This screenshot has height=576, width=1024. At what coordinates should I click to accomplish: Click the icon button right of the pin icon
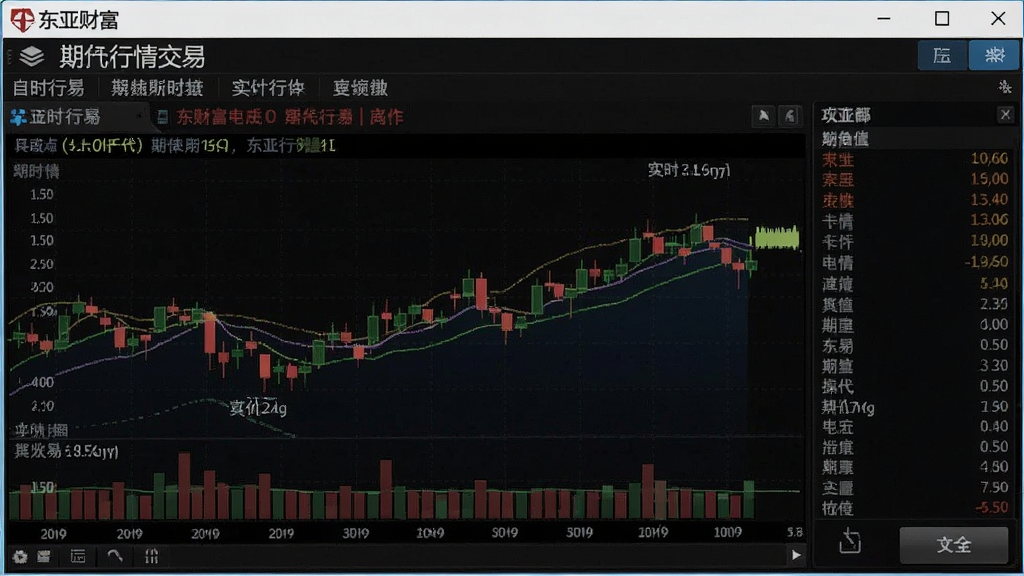pos(790,116)
